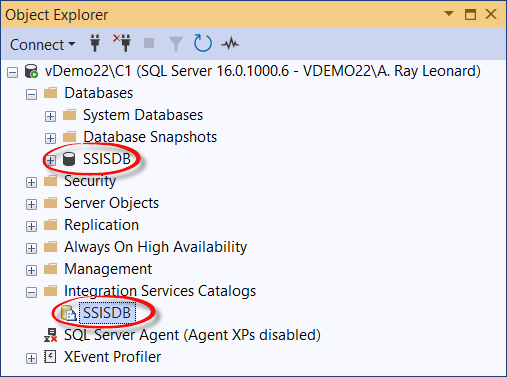Click the Replication folder icon
This screenshot has height=377, width=507.
[x=51, y=225]
